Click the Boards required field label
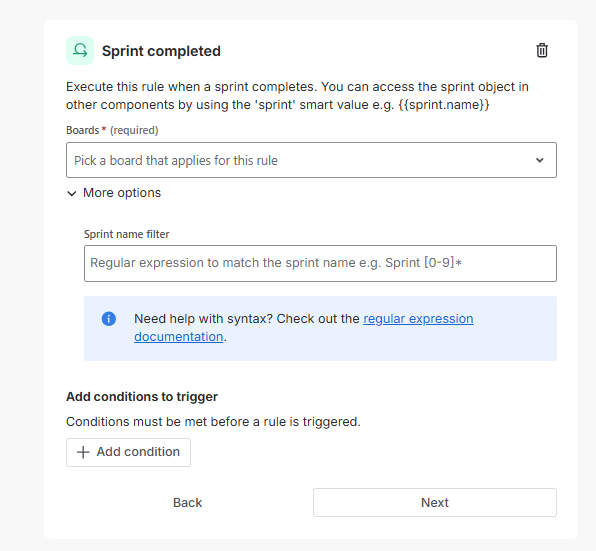596x551 pixels. tap(112, 130)
